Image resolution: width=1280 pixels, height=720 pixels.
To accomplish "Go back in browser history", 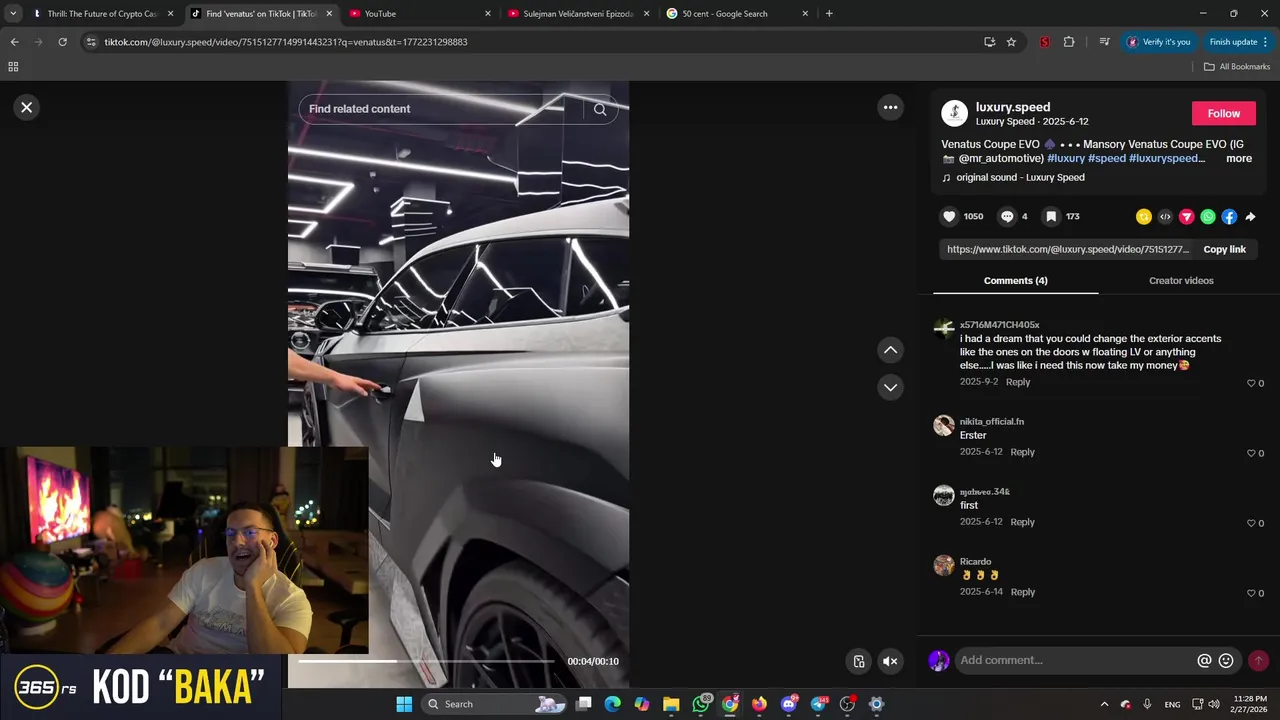I will (x=14, y=42).
